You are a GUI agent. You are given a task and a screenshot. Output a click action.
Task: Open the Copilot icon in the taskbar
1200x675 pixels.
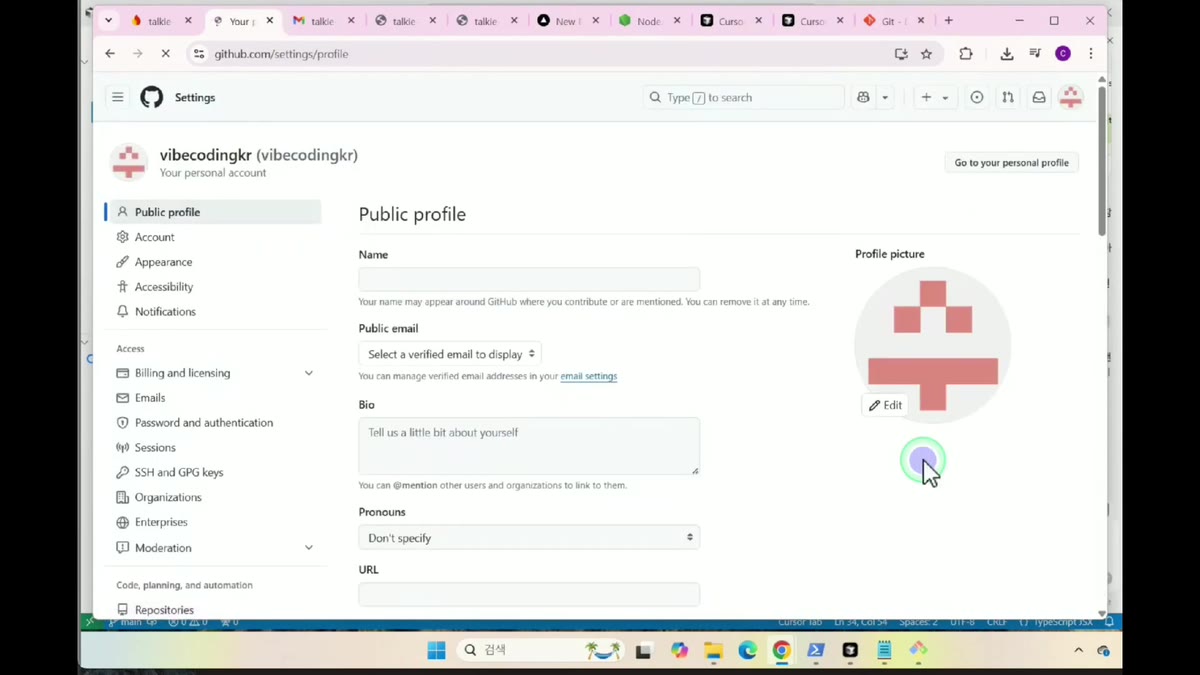pyautogui.click(x=680, y=651)
